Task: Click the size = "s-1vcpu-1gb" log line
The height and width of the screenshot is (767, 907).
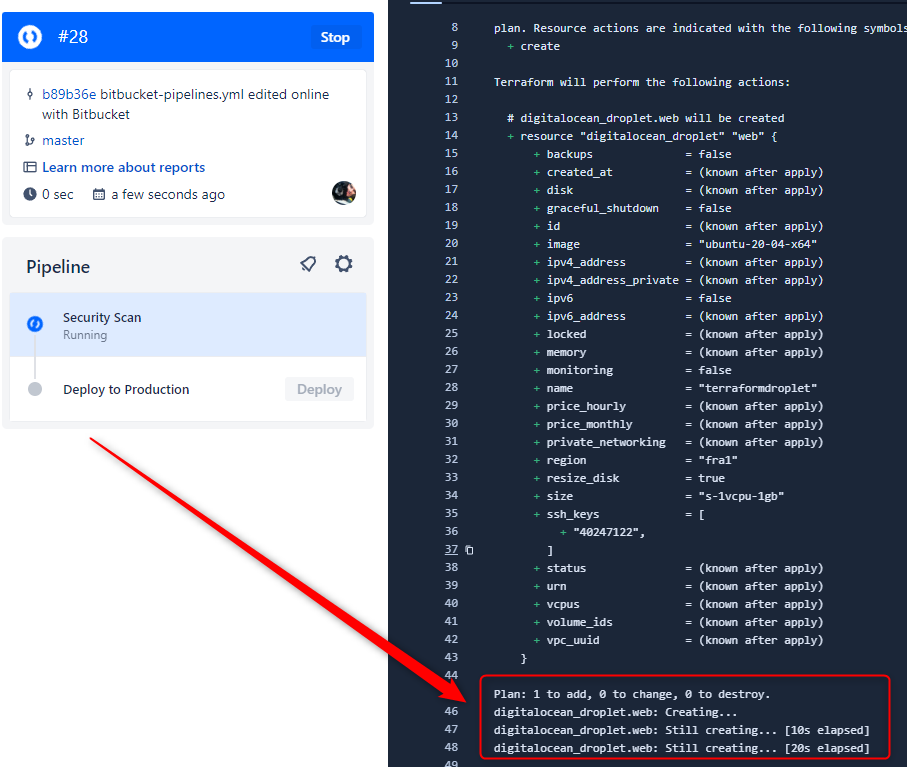Action: (x=658, y=496)
